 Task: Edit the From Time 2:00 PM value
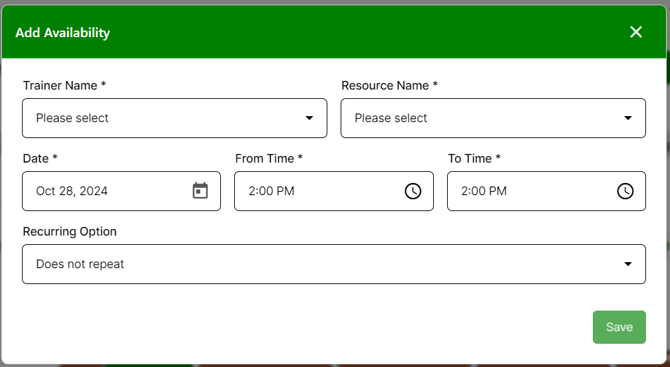(x=271, y=191)
